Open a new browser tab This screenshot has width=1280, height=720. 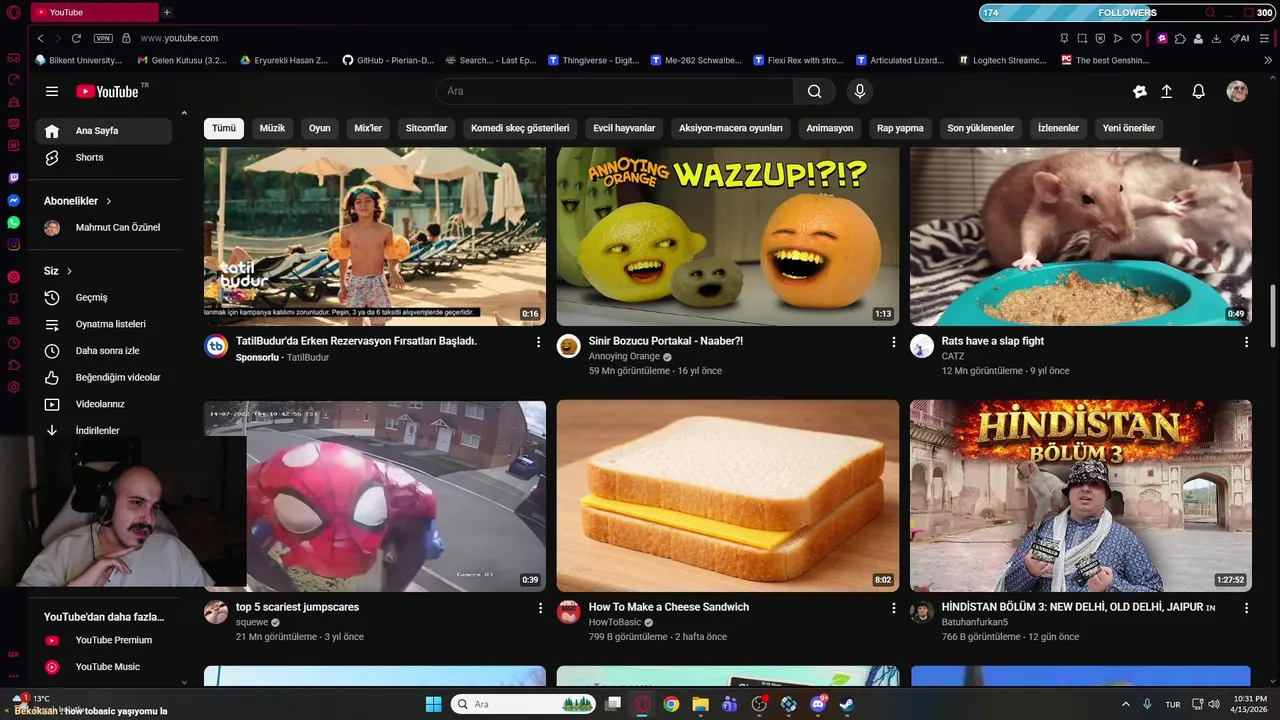coord(167,12)
